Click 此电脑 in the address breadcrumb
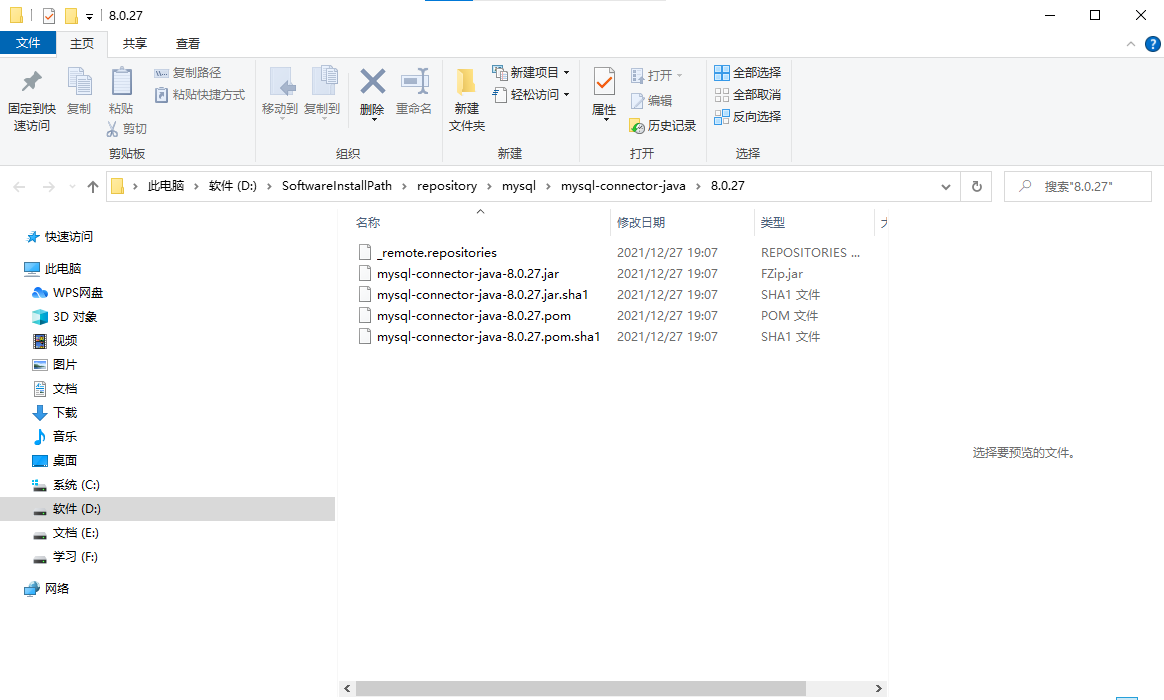Viewport: 1164px width, 700px height. [x=166, y=186]
